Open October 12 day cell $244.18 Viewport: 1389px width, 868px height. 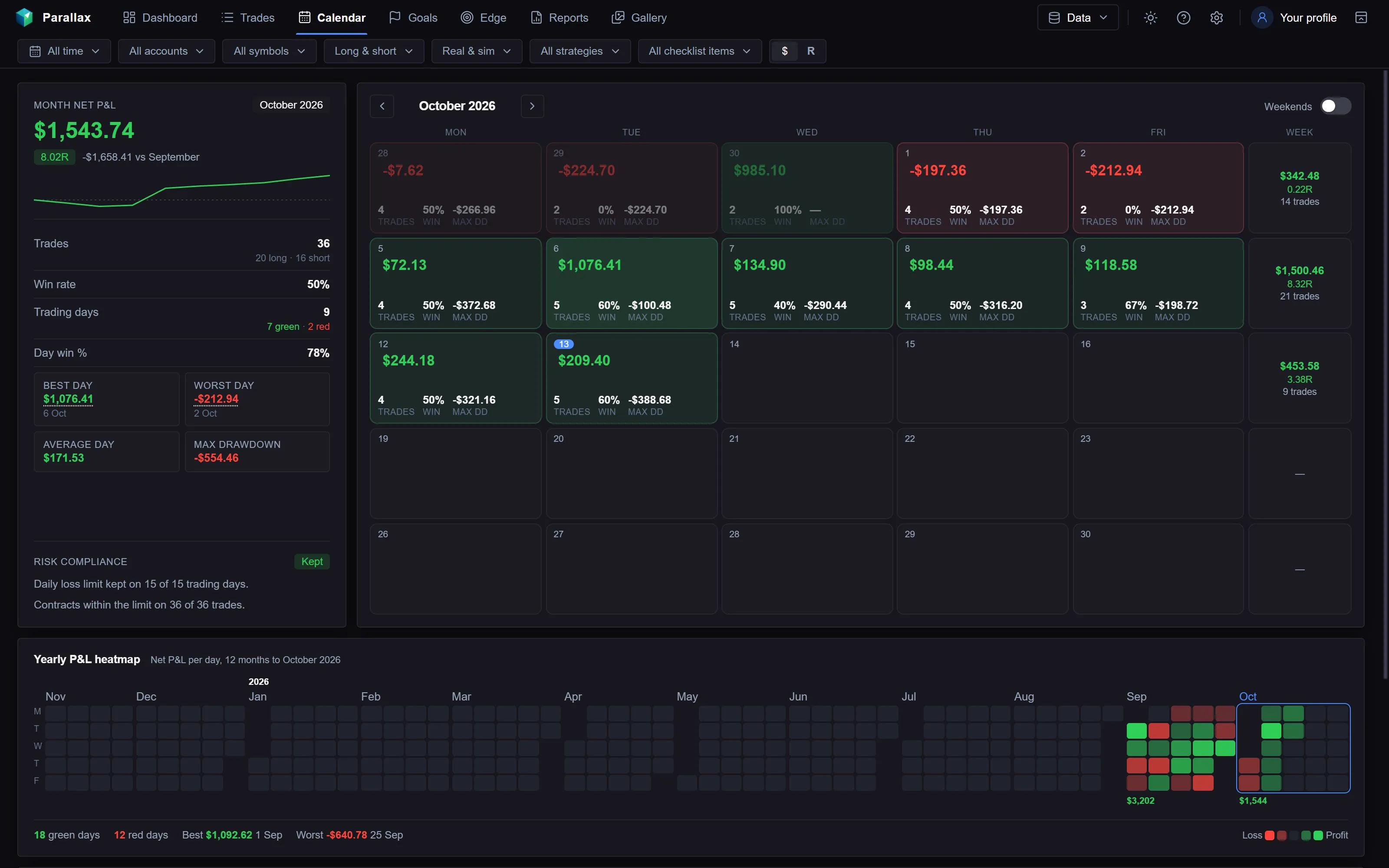[456, 378]
